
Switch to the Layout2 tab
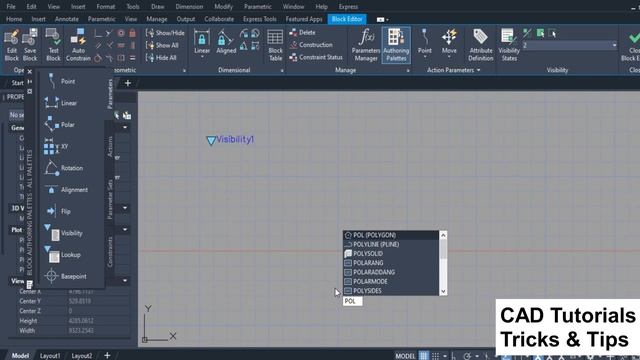pos(82,356)
